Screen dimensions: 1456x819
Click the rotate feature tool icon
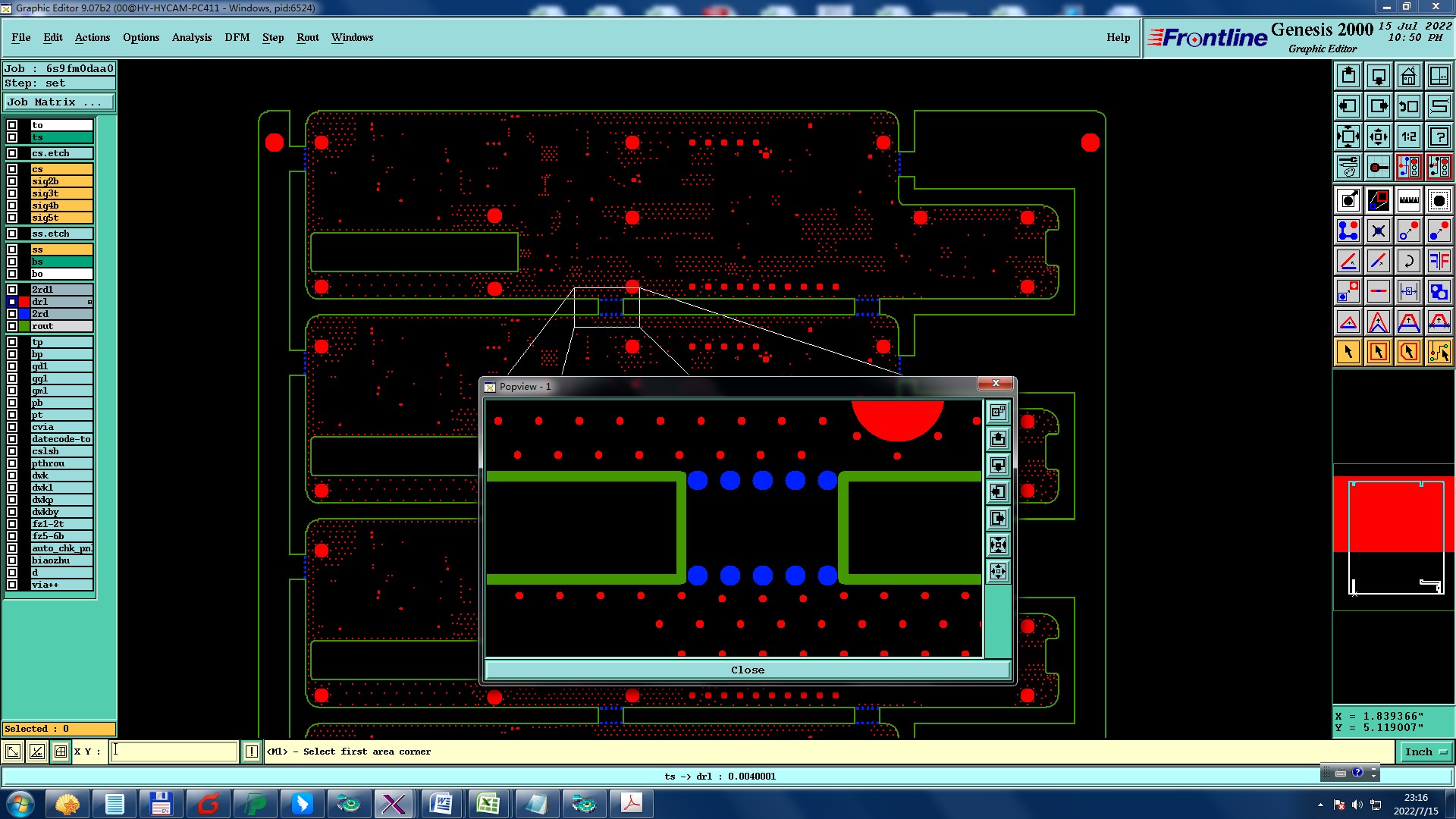1408,261
